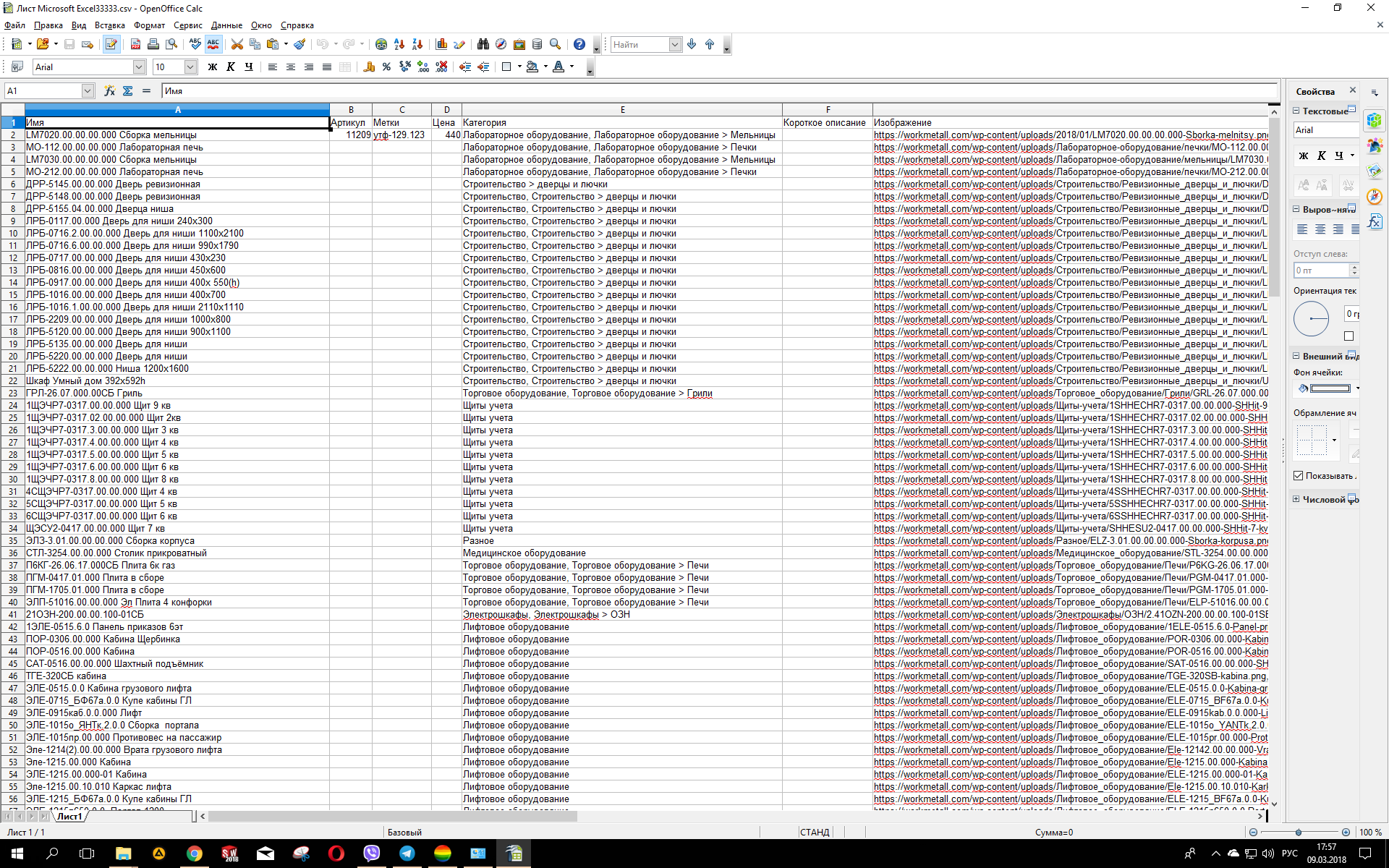Sort Descending icon

click(x=417, y=45)
